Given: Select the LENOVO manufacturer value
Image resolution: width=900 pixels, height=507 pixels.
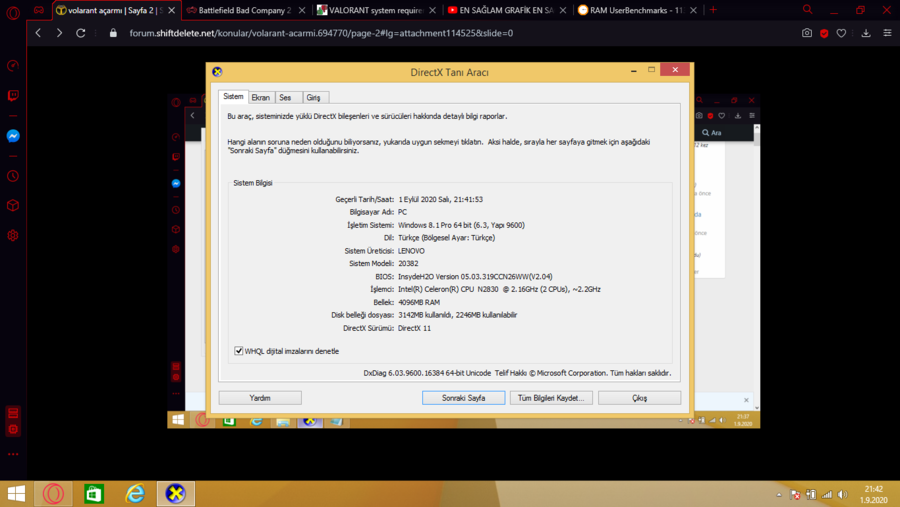Looking at the screenshot, I should 412,251.
